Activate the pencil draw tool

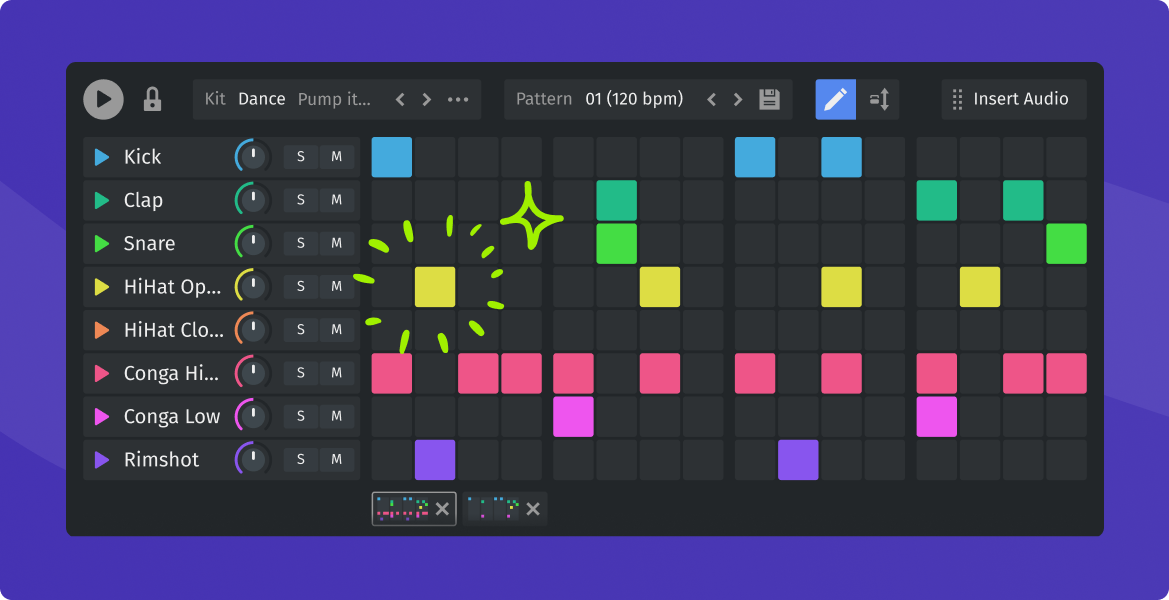(836, 99)
